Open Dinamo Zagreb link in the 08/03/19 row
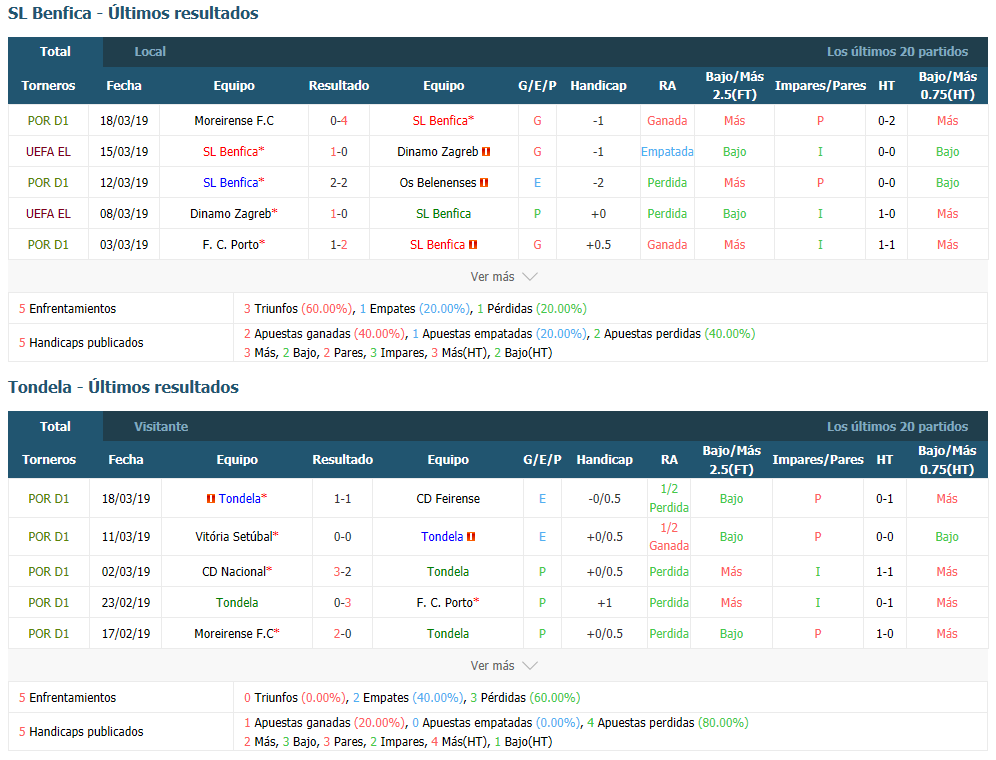Image resolution: width=996 pixels, height=760 pixels. tap(231, 214)
